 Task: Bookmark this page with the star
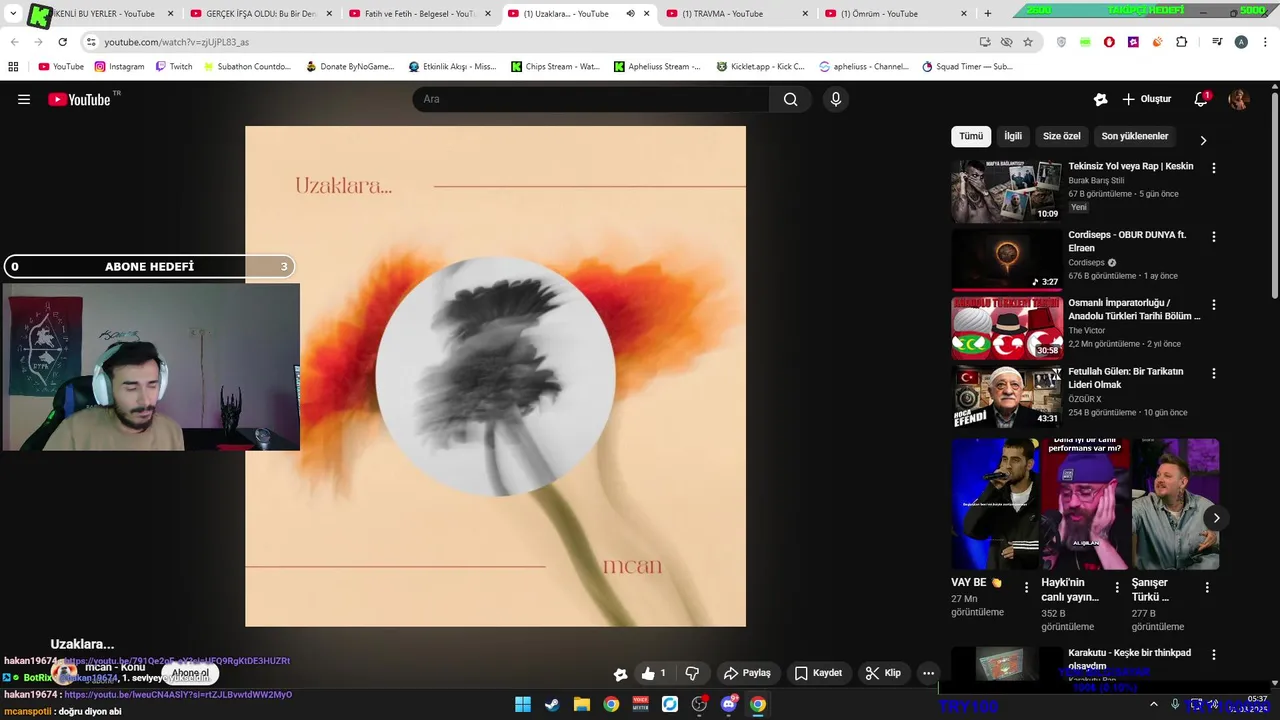click(1027, 42)
